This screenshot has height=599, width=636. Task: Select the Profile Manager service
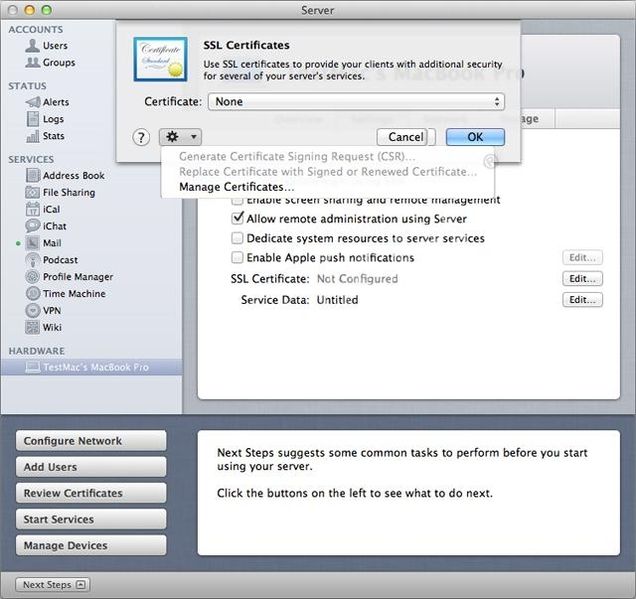(x=69, y=277)
